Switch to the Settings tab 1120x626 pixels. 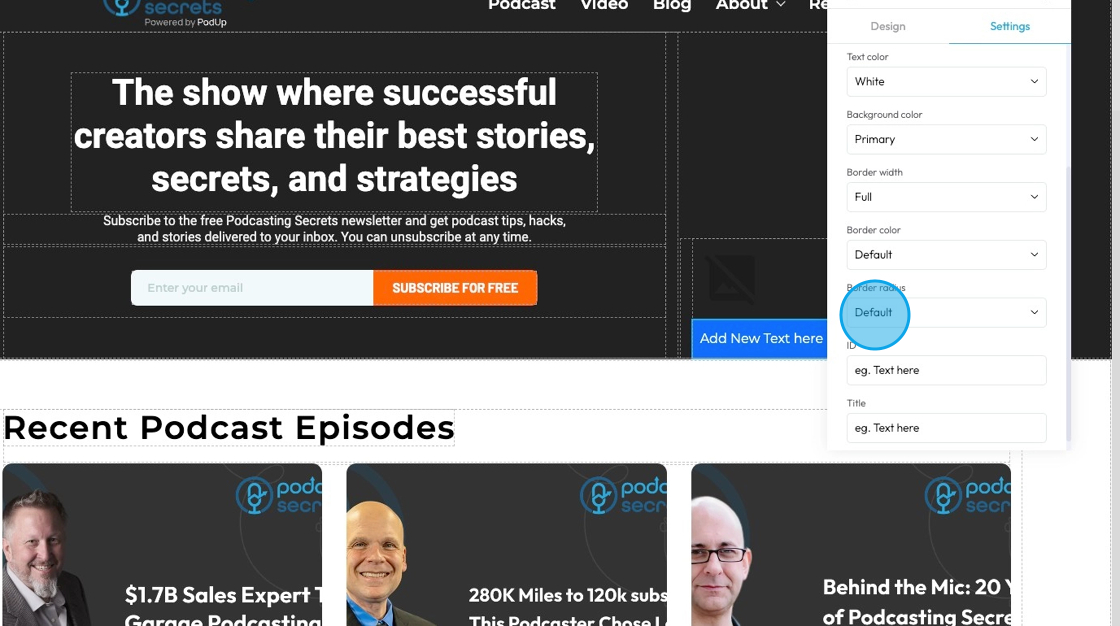(1009, 26)
